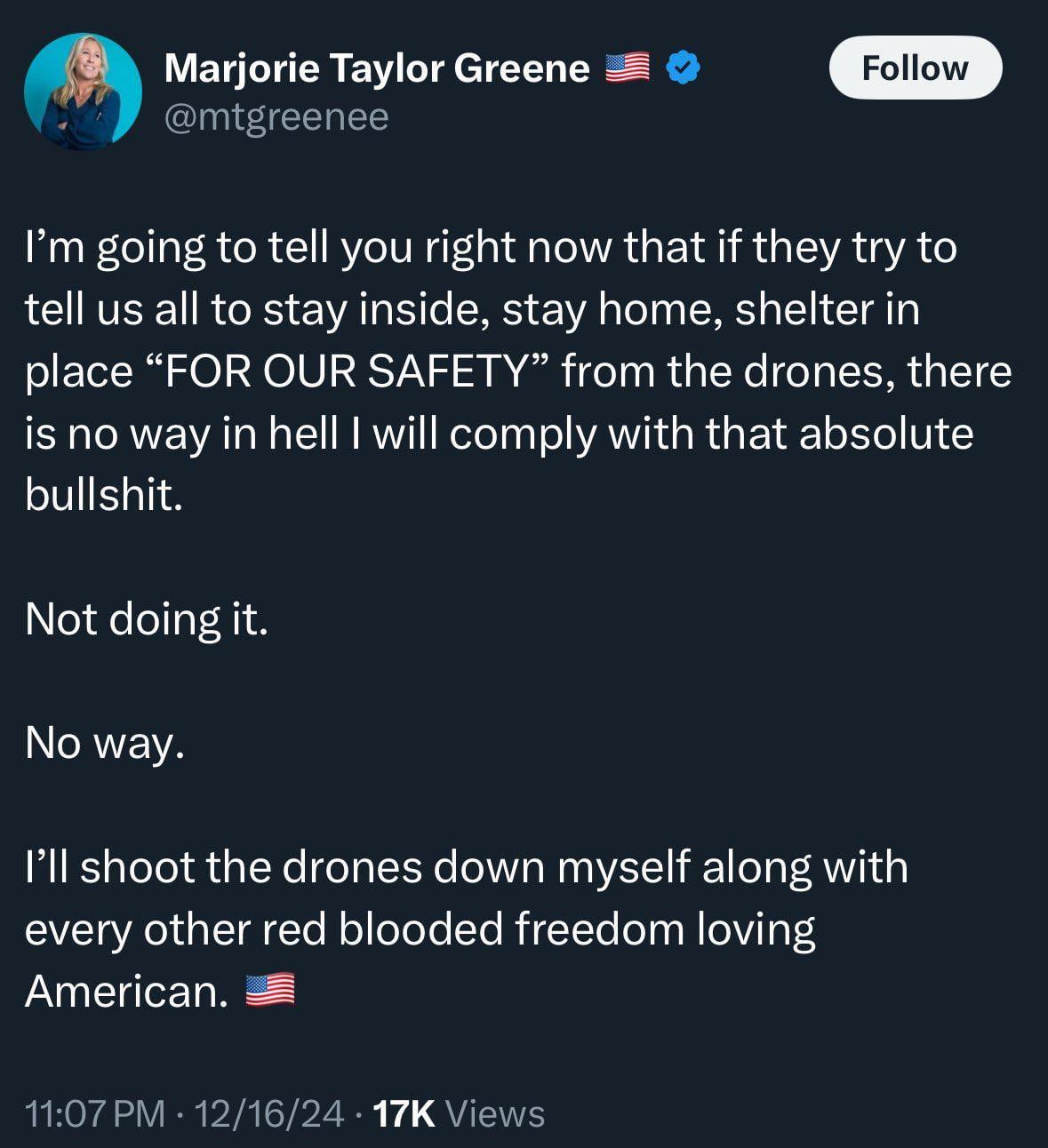Click the flag emoji after "American."
Image resolution: width=1048 pixels, height=1148 pixels.
(x=269, y=990)
